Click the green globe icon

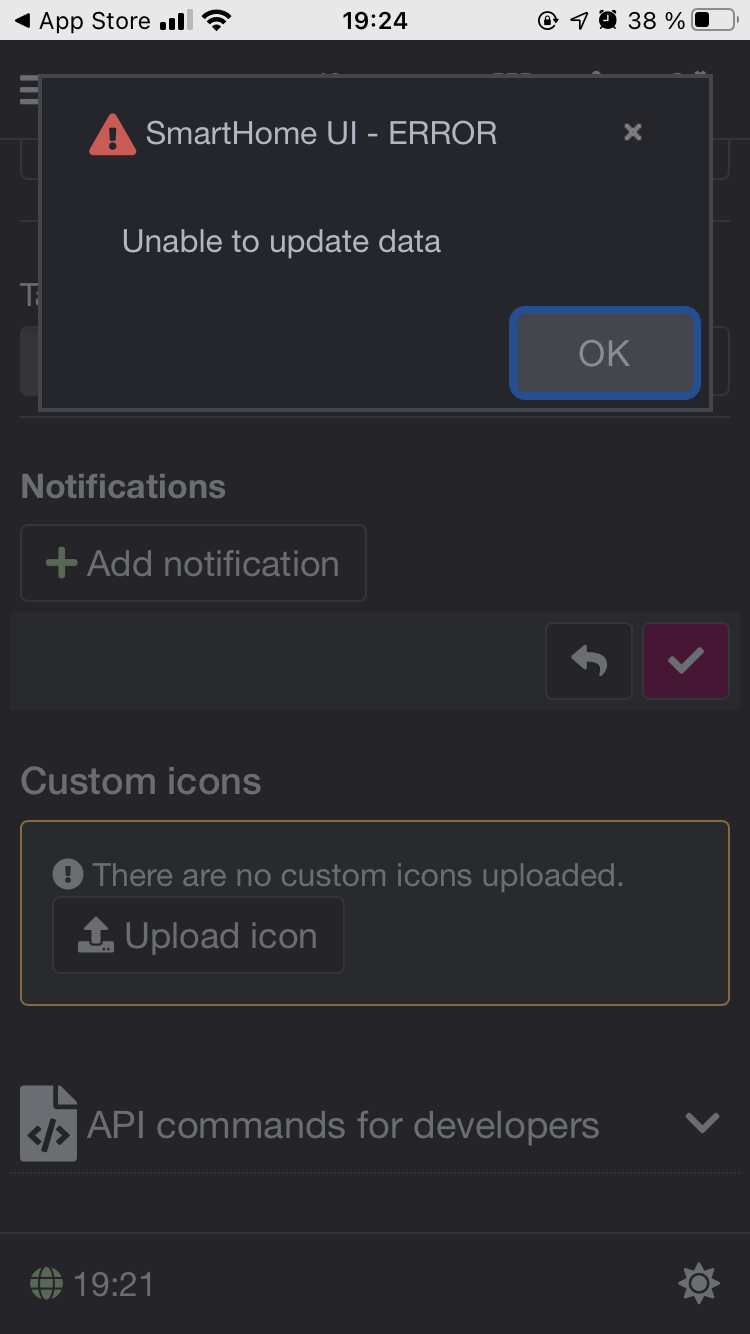pos(46,1283)
